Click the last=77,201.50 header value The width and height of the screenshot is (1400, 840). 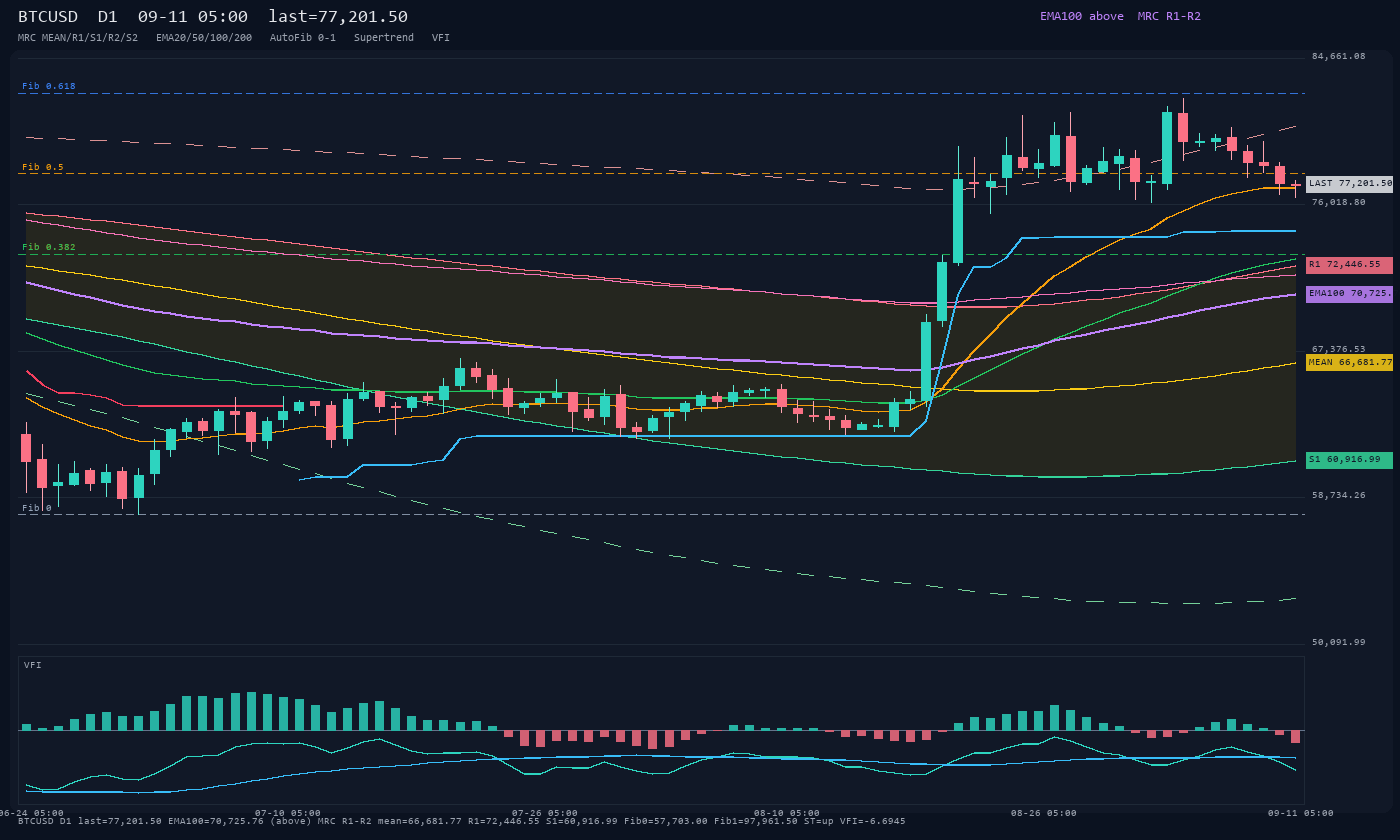point(338,16)
